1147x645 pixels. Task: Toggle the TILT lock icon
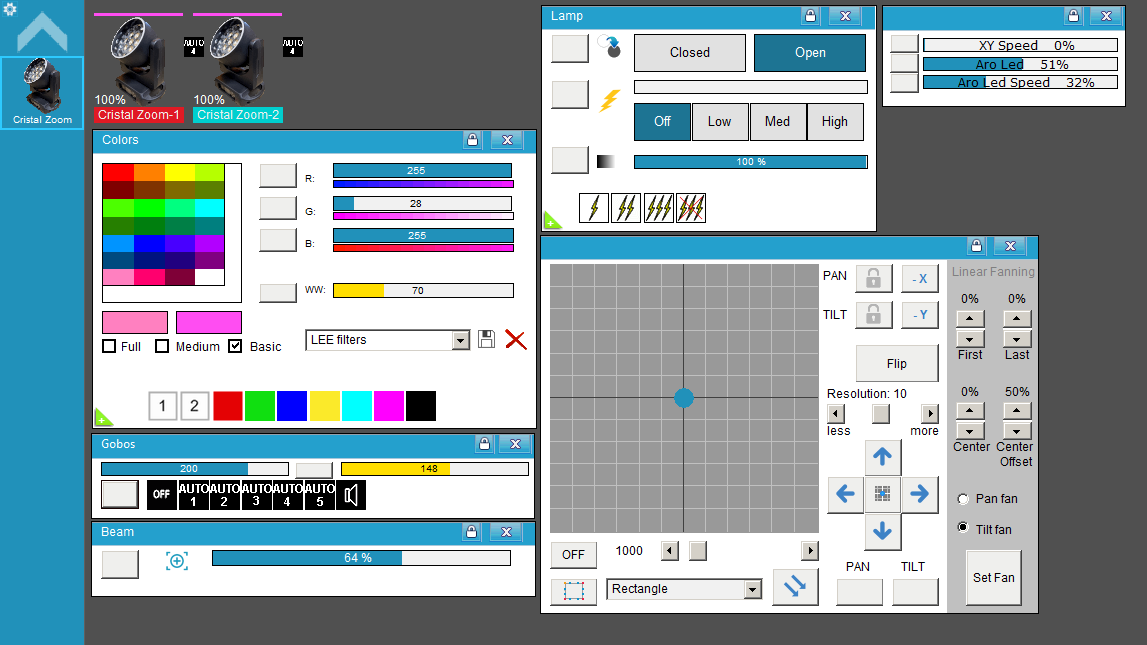click(873, 315)
